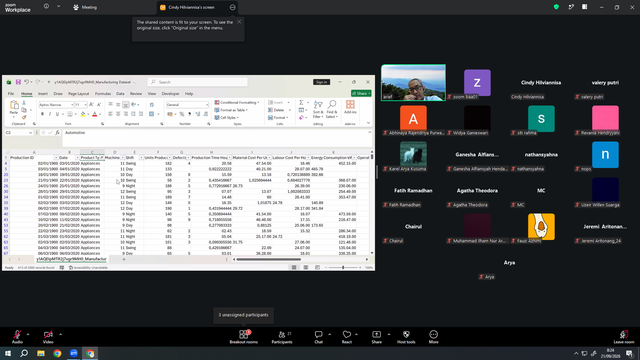The height and width of the screenshot is (360, 640).
Task: Click AutoSum sigma icon in Excel
Action: (x=301, y=102)
